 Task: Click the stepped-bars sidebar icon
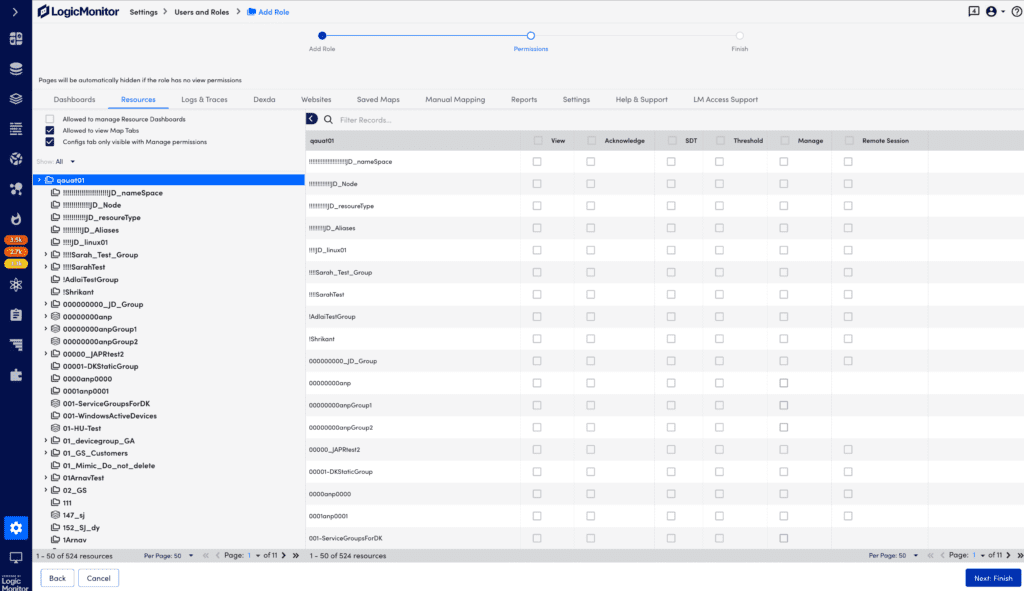16,345
